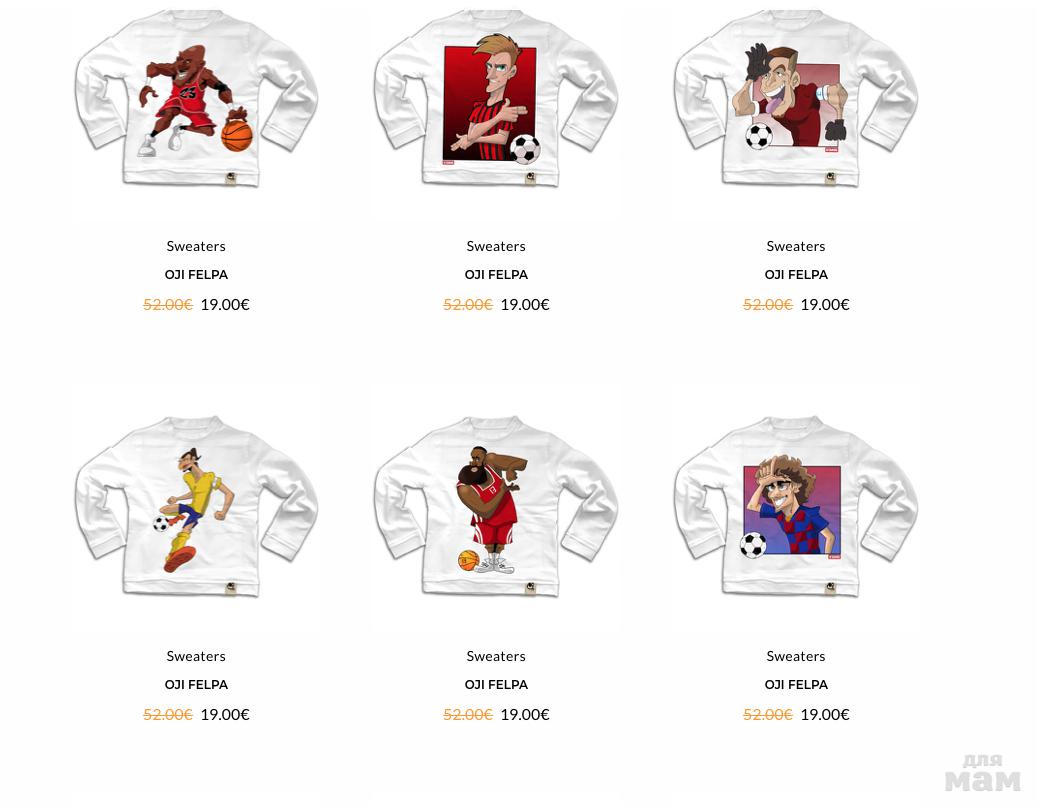This screenshot has height=807, width=1037.
Task: Click Sweaters category under goalkeeper sweater
Action: [796, 246]
